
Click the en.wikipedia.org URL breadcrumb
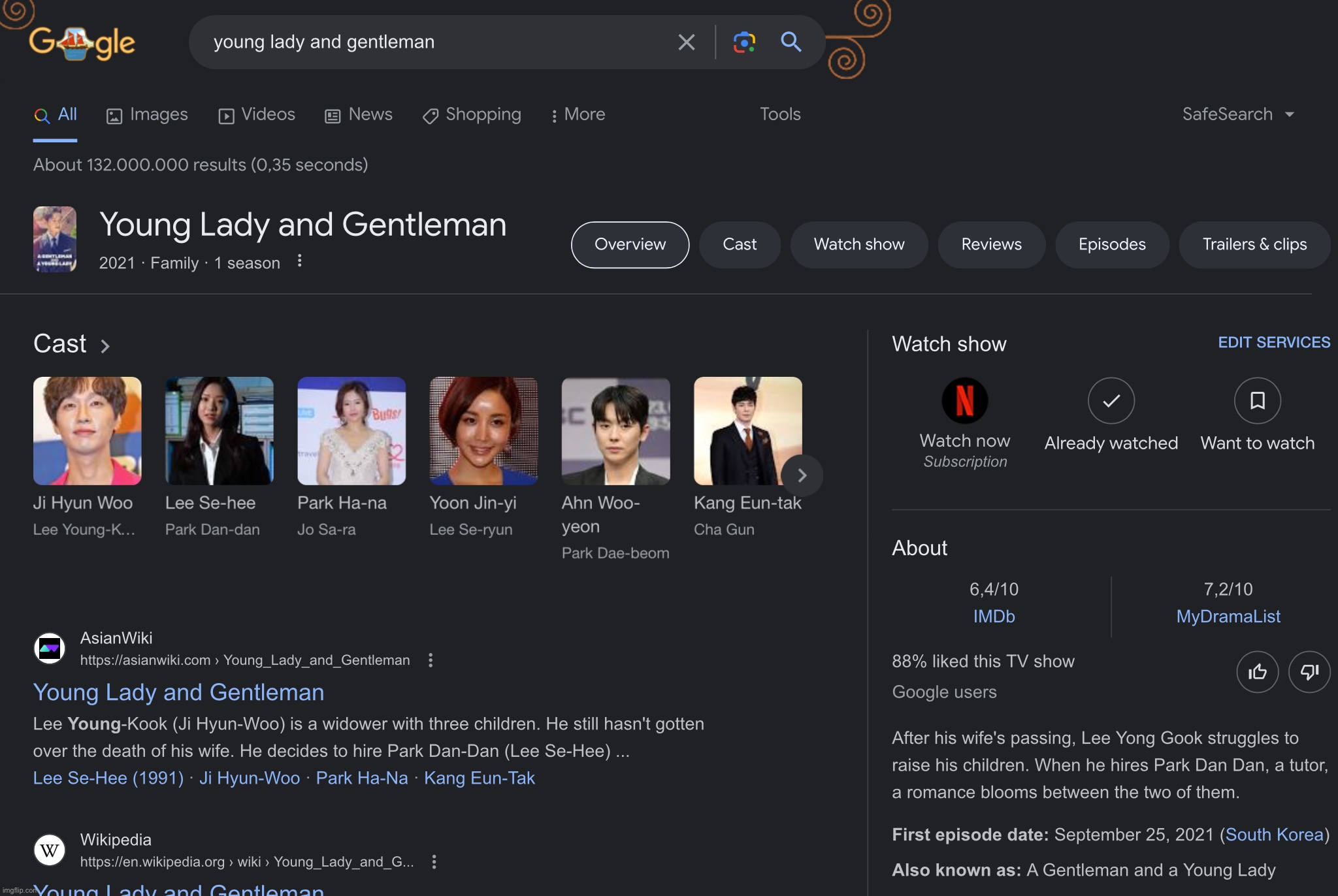(x=247, y=862)
